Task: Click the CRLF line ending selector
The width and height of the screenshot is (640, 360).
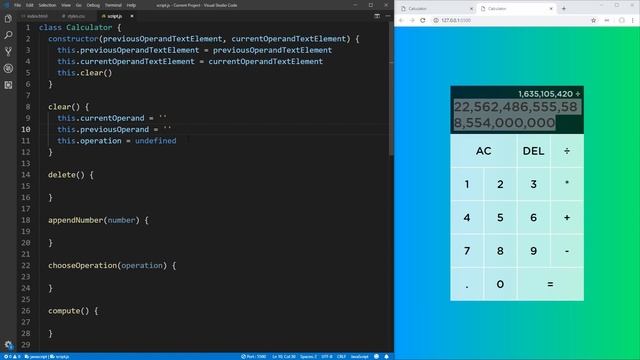Action: click(341, 356)
